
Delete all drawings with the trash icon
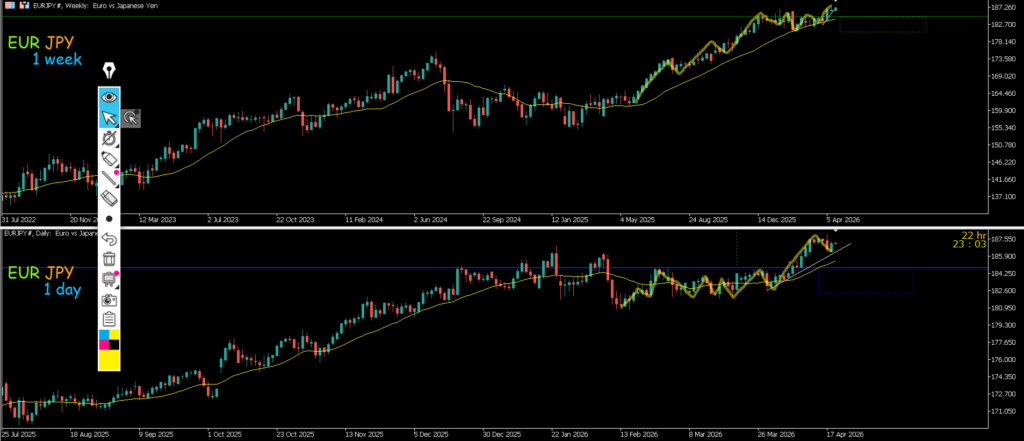point(109,259)
